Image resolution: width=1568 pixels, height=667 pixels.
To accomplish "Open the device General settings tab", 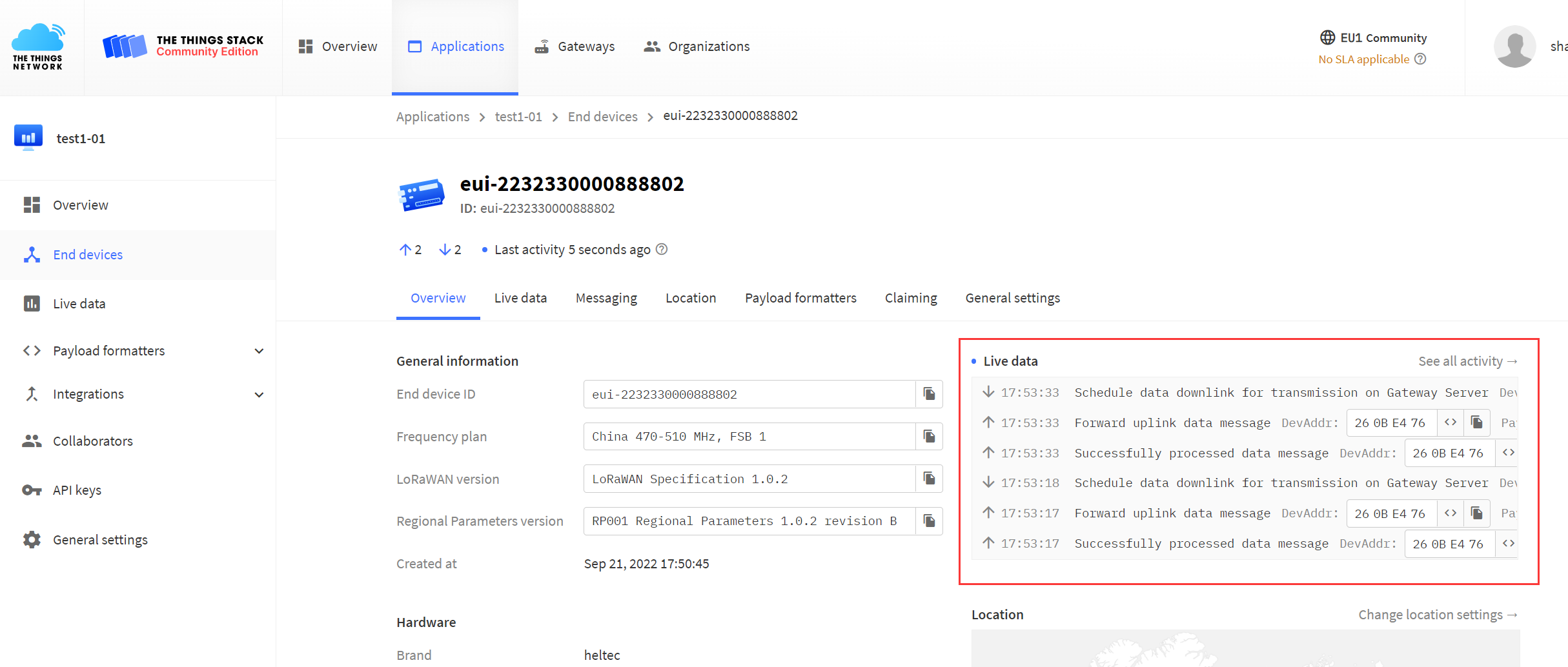I will click(x=1012, y=298).
